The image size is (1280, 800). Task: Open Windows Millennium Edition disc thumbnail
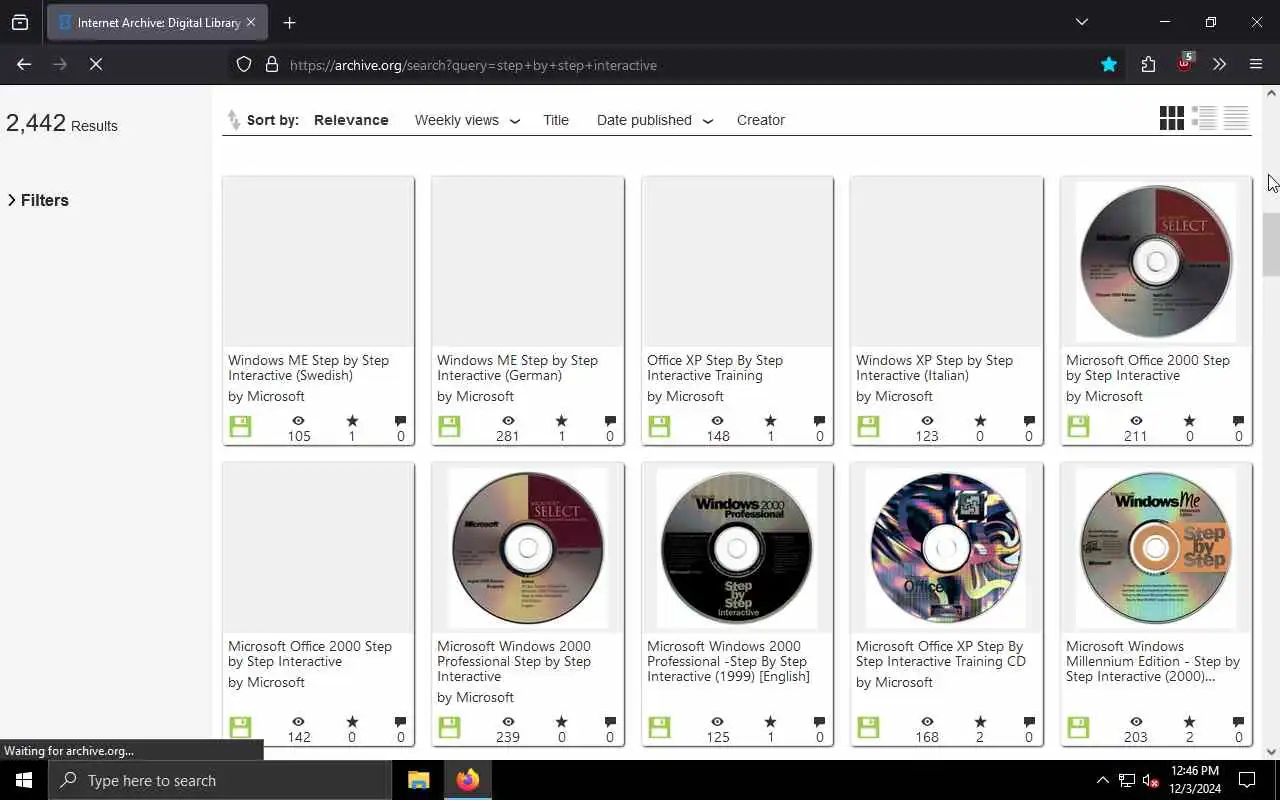click(x=1156, y=548)
